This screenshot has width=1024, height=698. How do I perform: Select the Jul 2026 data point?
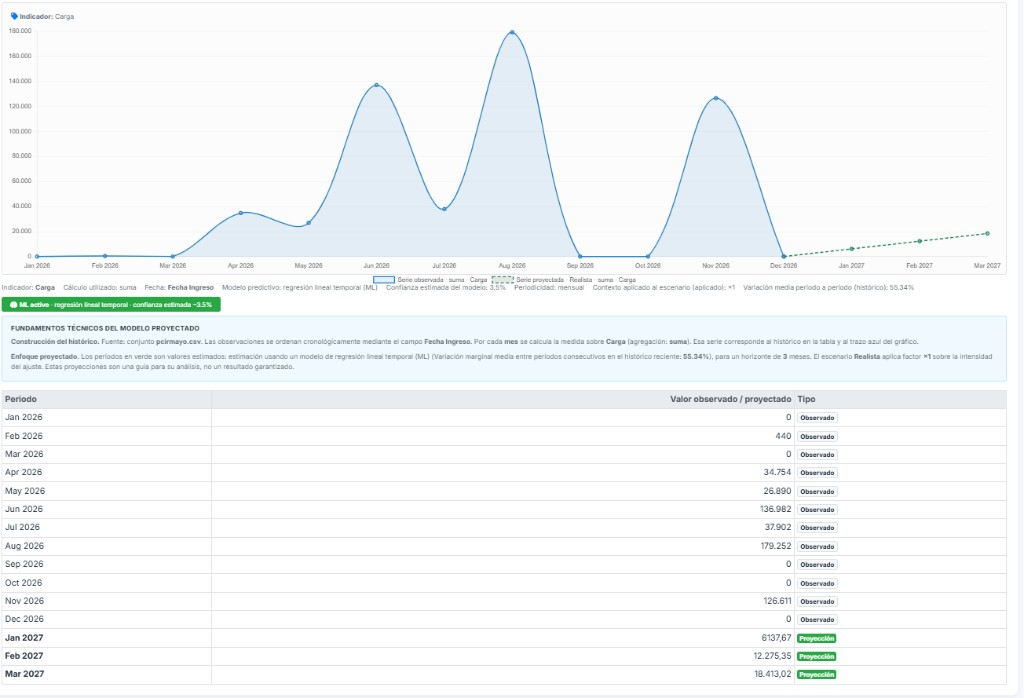(x=444, y=209)
